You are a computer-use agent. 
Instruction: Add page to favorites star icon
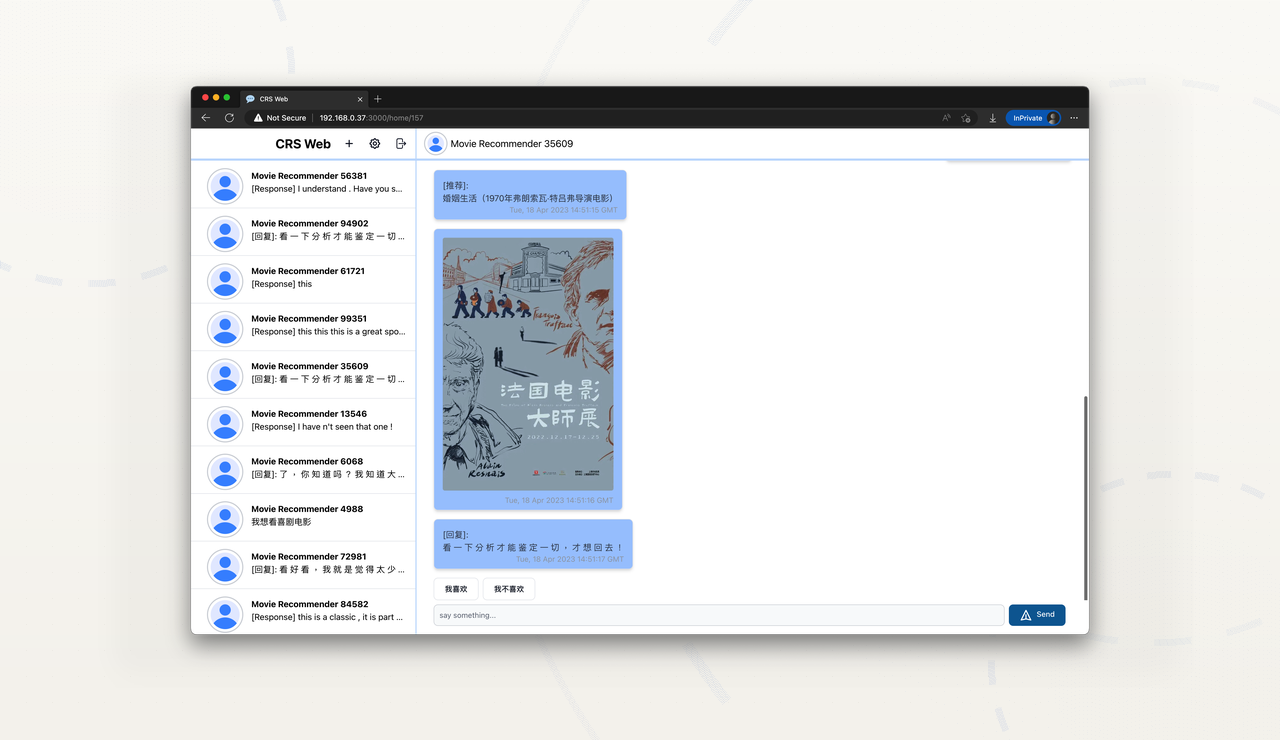coord(965,118)
